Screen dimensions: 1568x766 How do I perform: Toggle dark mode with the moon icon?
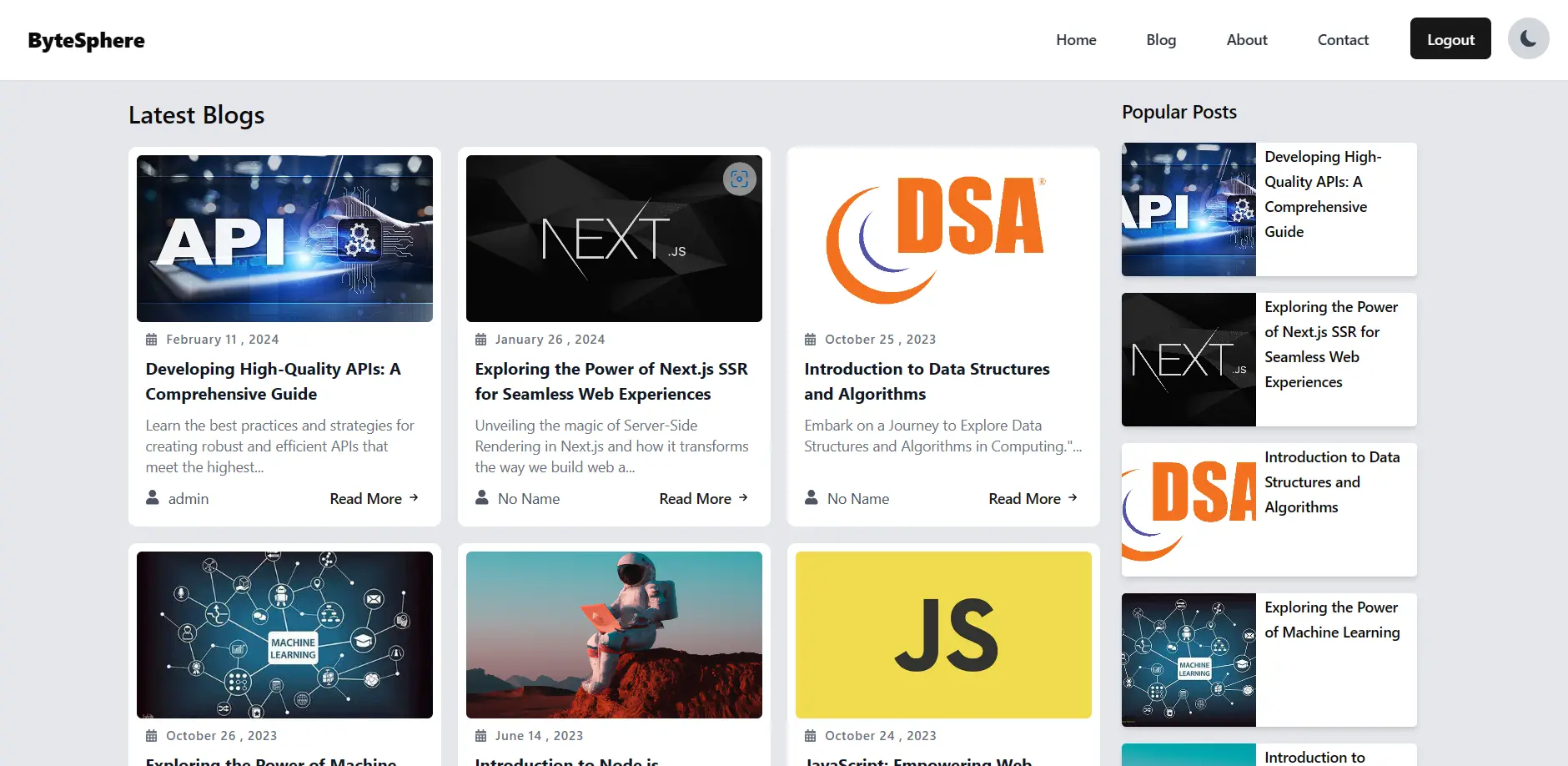tap(1528, 39)
